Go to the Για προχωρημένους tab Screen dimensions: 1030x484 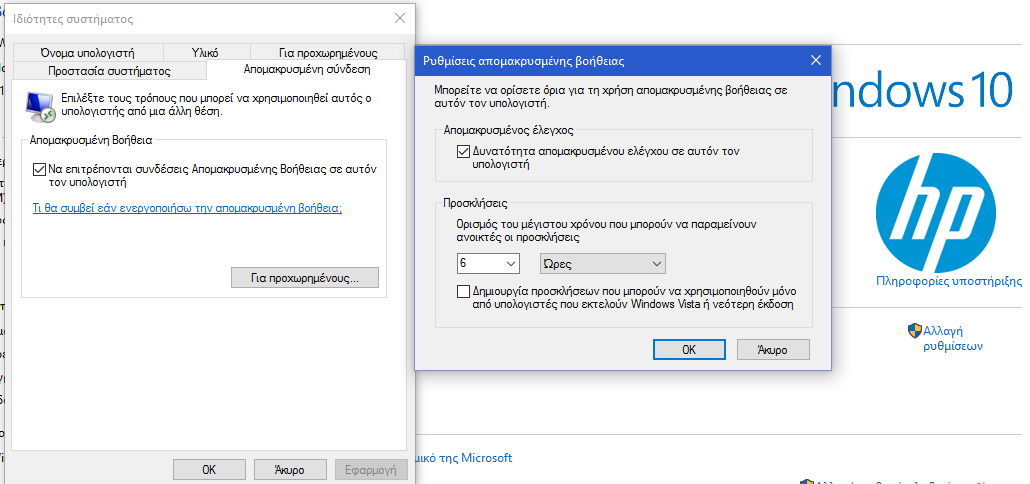(327, 53)
